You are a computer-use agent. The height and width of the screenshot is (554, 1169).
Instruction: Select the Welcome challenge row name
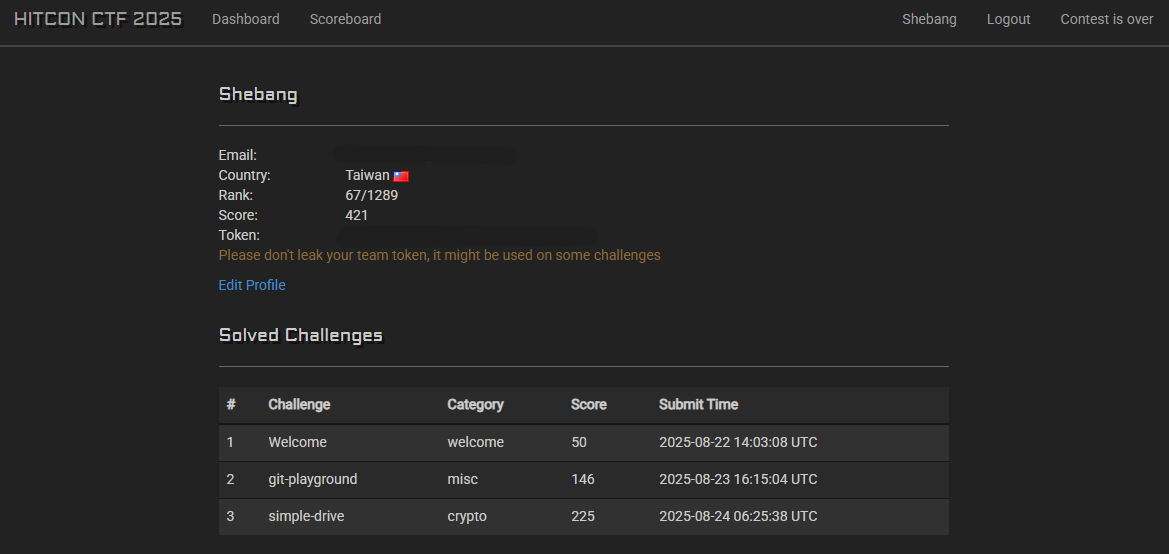click(297, 442)
